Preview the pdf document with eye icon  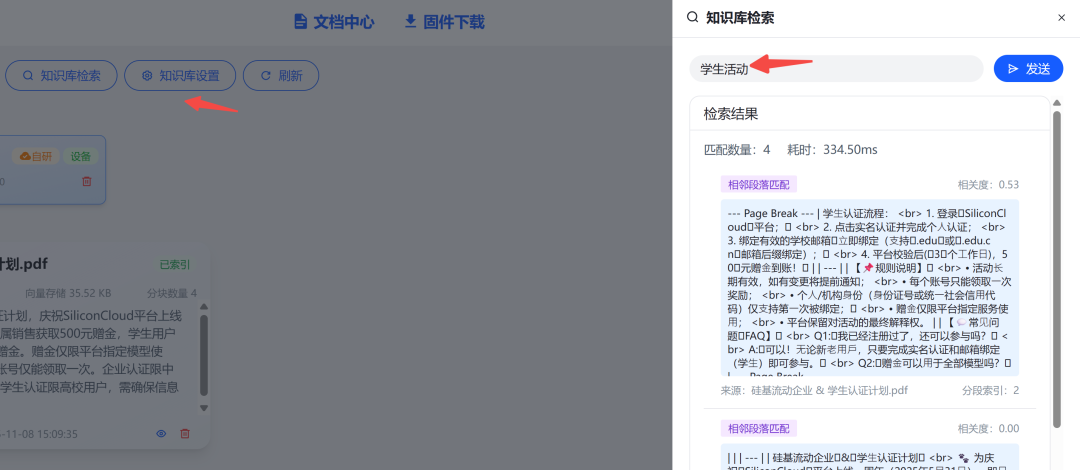(161, 433)
